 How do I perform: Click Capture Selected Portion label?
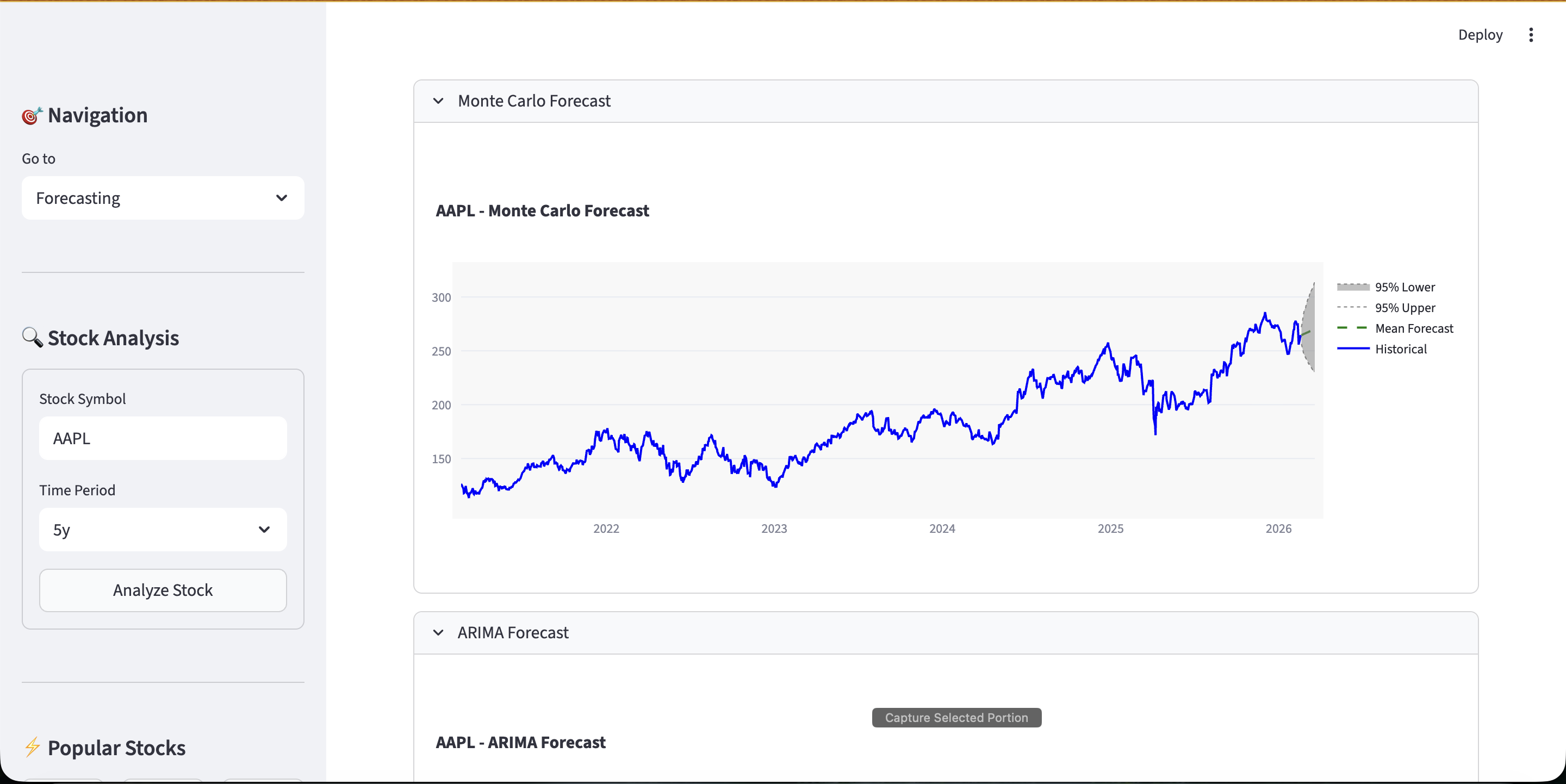pyautogui.click(x=956, y=717)
